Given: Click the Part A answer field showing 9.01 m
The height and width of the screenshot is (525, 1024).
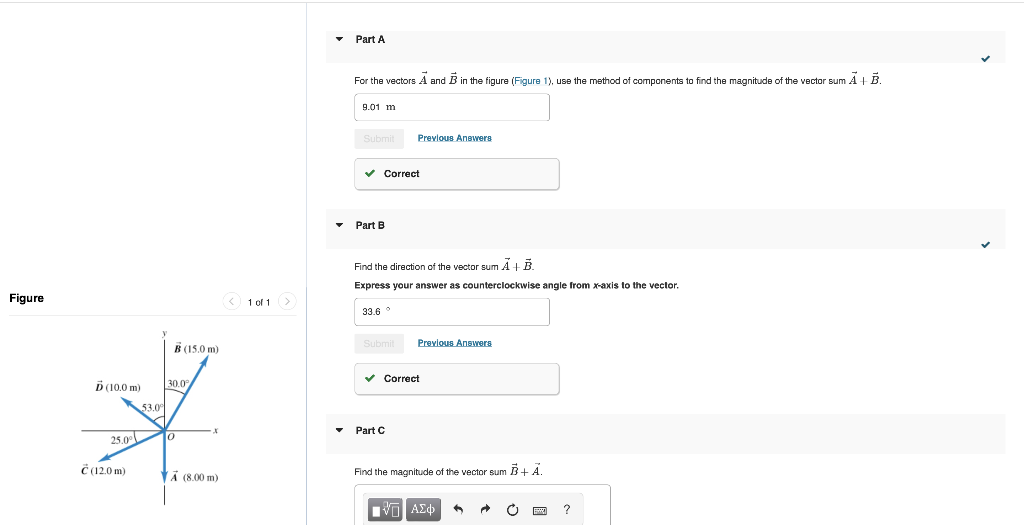Looking at the screenshot, I should pyautogui.click(x=451, y=107).
